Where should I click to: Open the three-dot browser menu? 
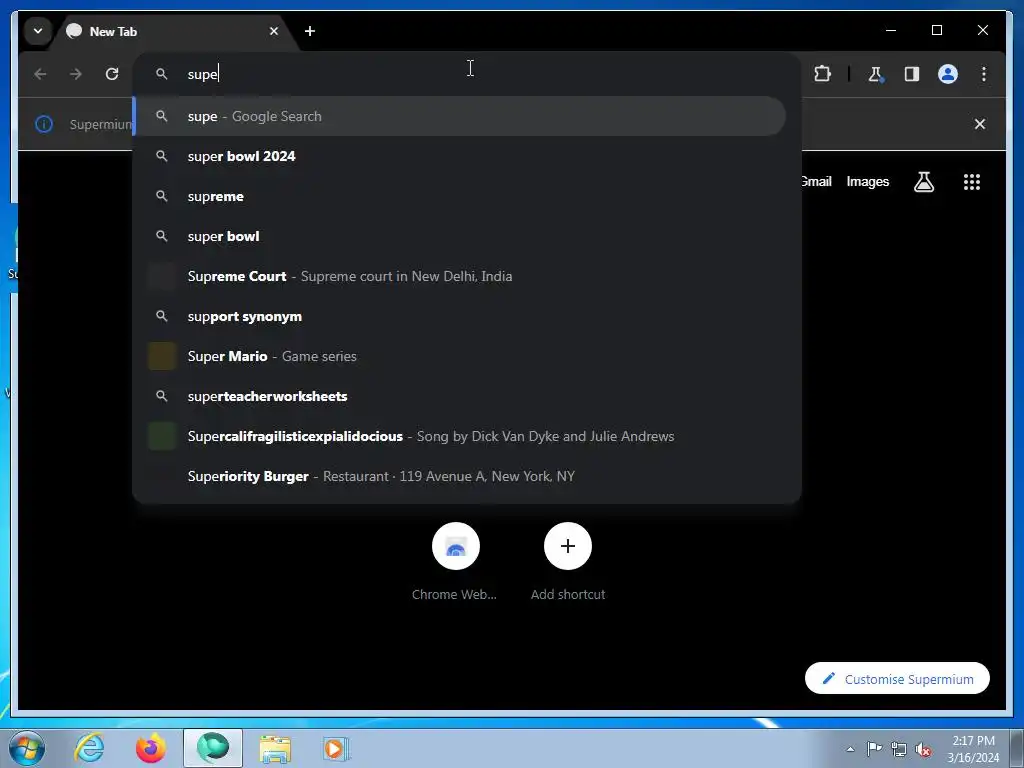(x=984, y=74)
